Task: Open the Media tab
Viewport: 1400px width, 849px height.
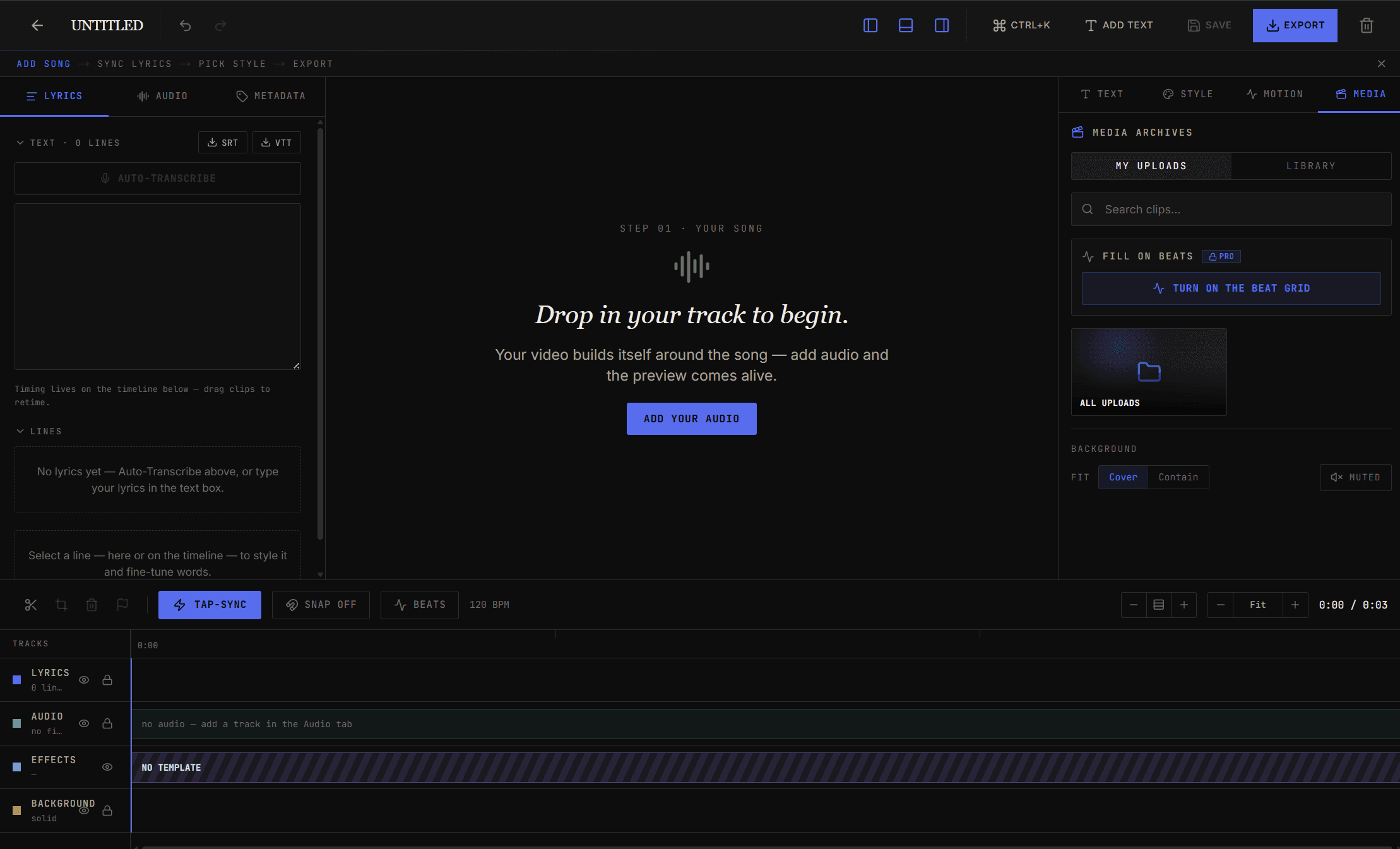Action: tap(1360, 94)
